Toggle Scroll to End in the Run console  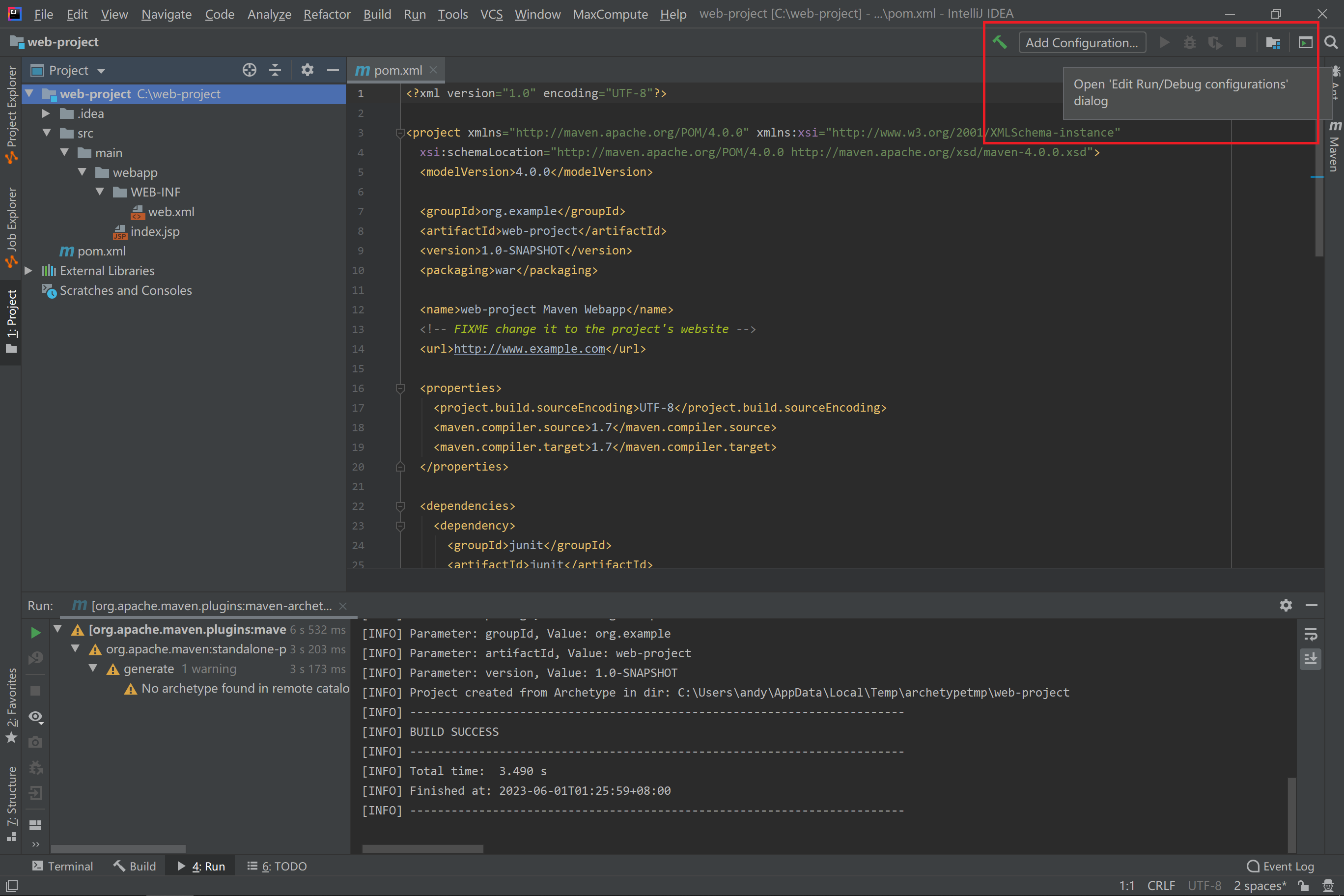tap(1310, 659)
